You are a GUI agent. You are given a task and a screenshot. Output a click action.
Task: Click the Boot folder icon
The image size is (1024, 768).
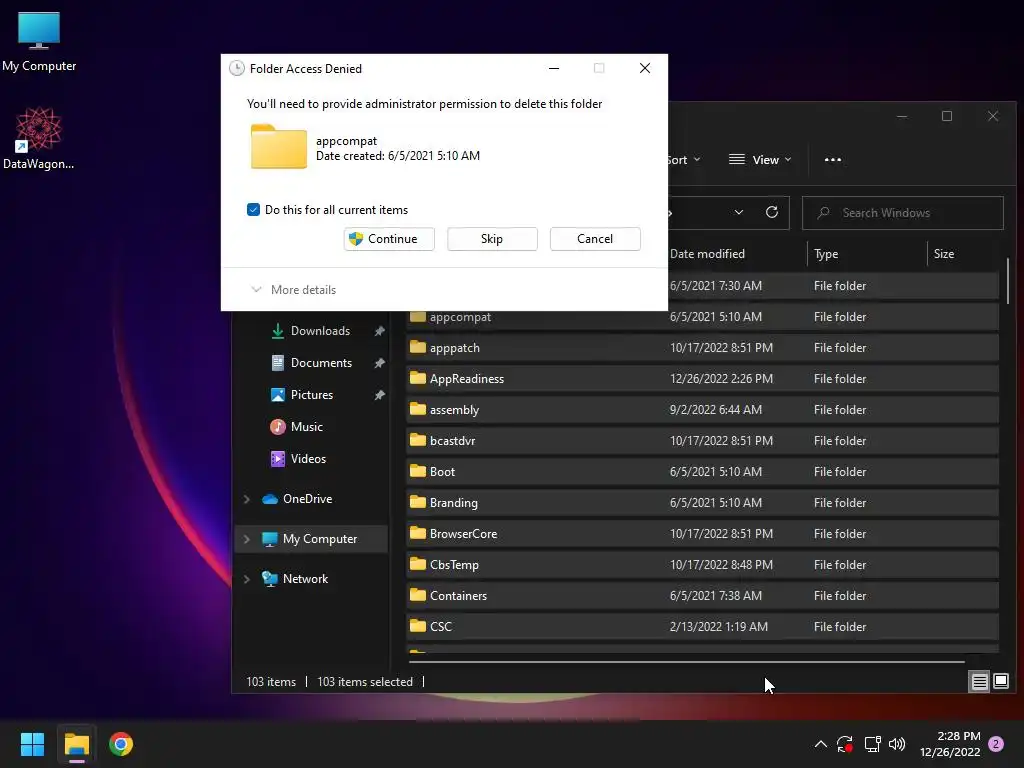pyautogui.click(x=418, y=471)
